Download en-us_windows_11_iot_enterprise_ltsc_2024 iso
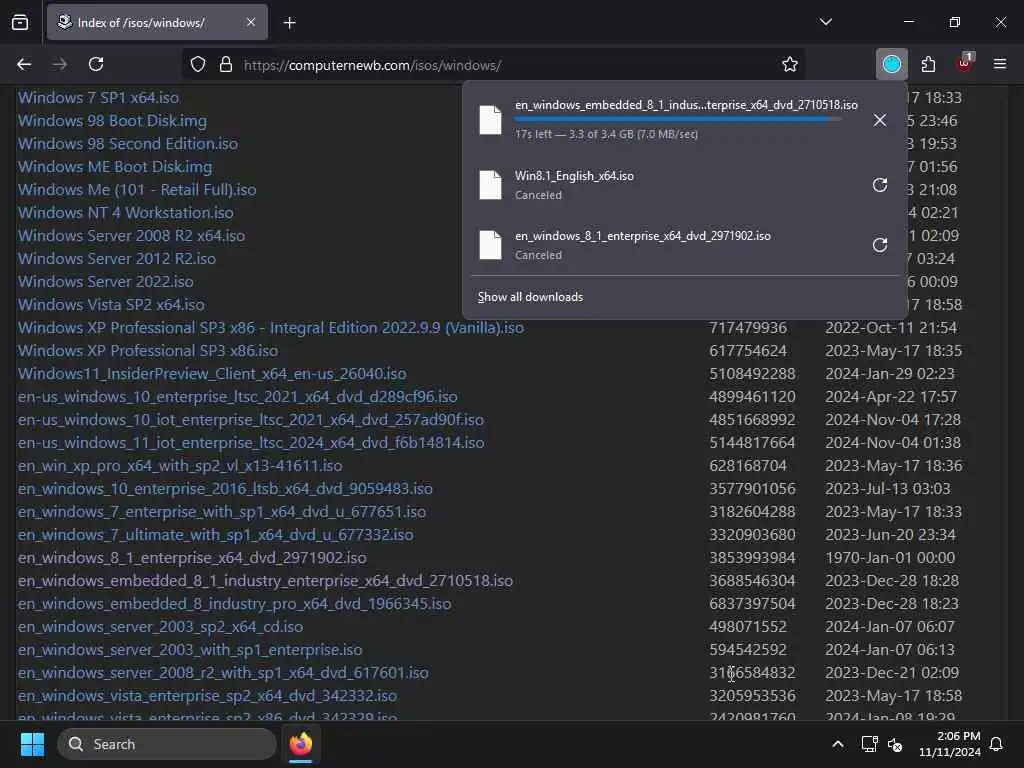The height and width of the screenshot is (768, 1024). [251, 443]
